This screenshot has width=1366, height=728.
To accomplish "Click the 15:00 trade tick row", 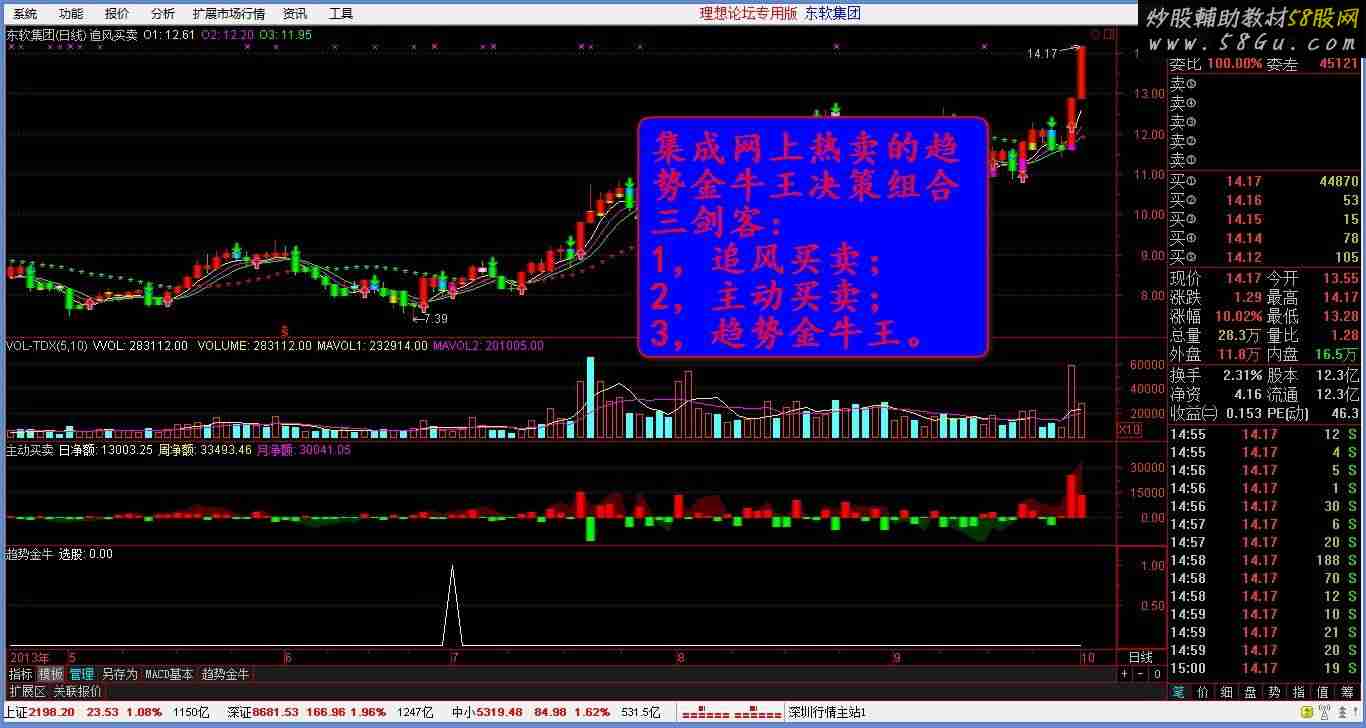I will (1264, 668).
